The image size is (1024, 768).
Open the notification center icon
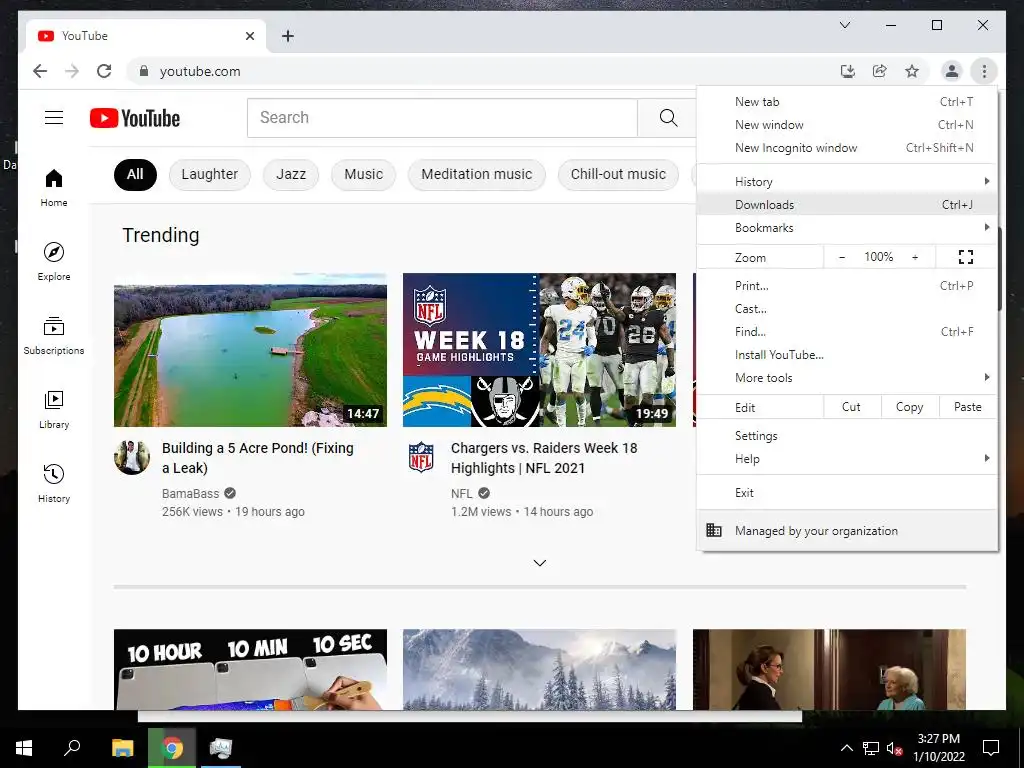991,748
